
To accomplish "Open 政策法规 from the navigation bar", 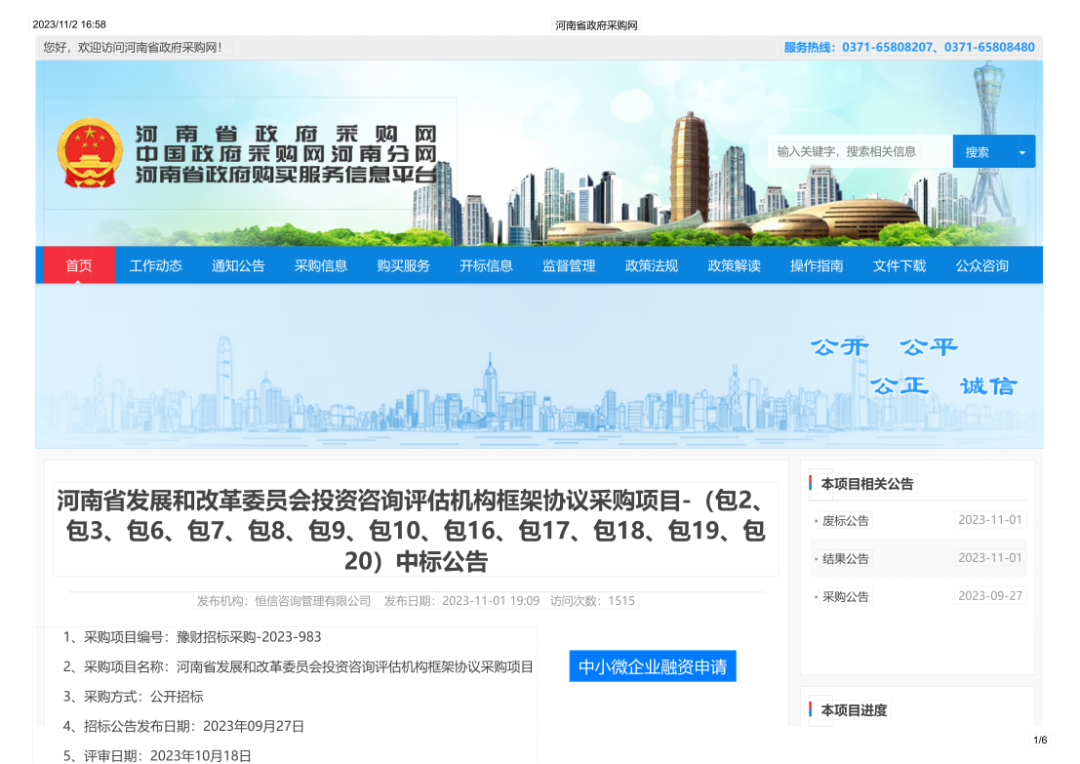I will coord(651,266).
